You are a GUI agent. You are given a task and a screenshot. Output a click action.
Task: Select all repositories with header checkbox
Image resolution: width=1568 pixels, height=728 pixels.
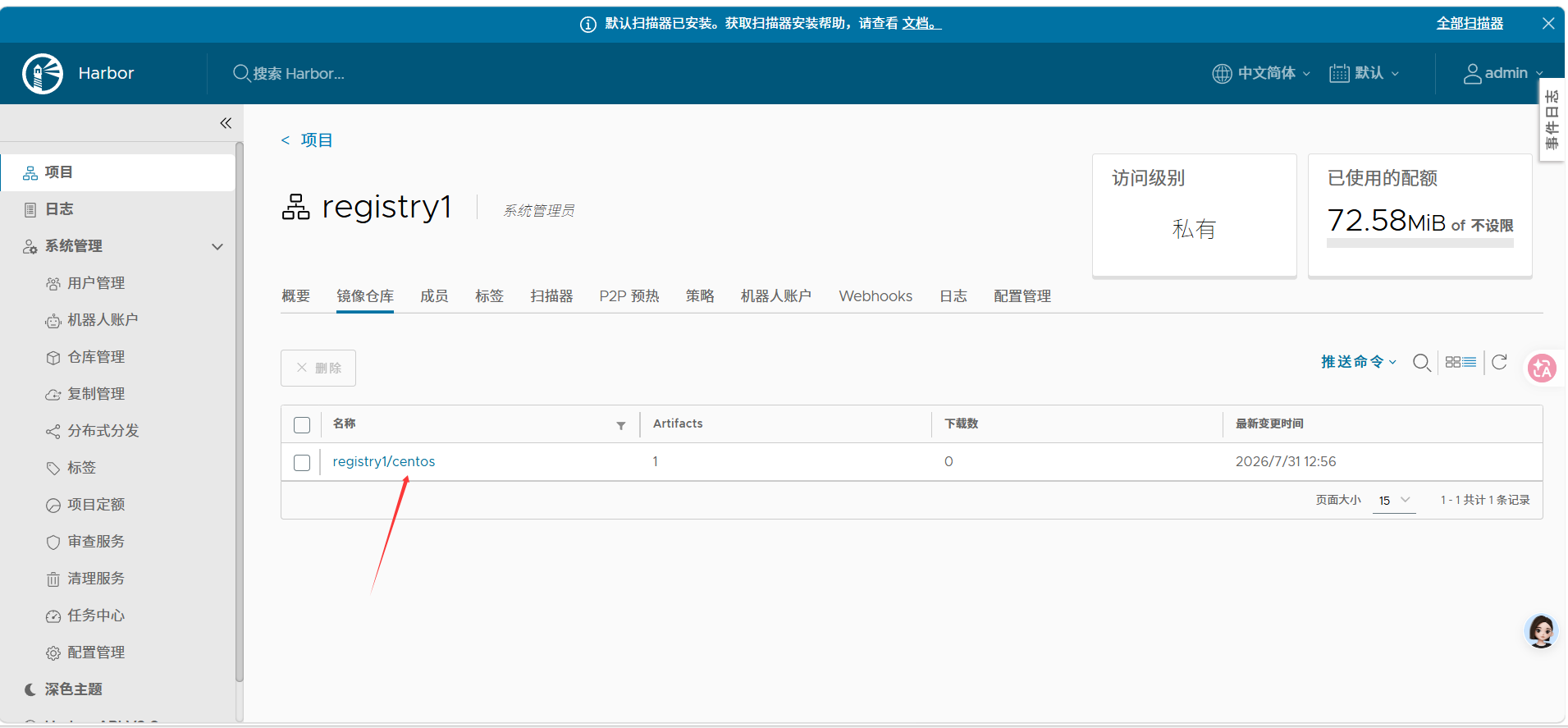(x=302, y=424)
